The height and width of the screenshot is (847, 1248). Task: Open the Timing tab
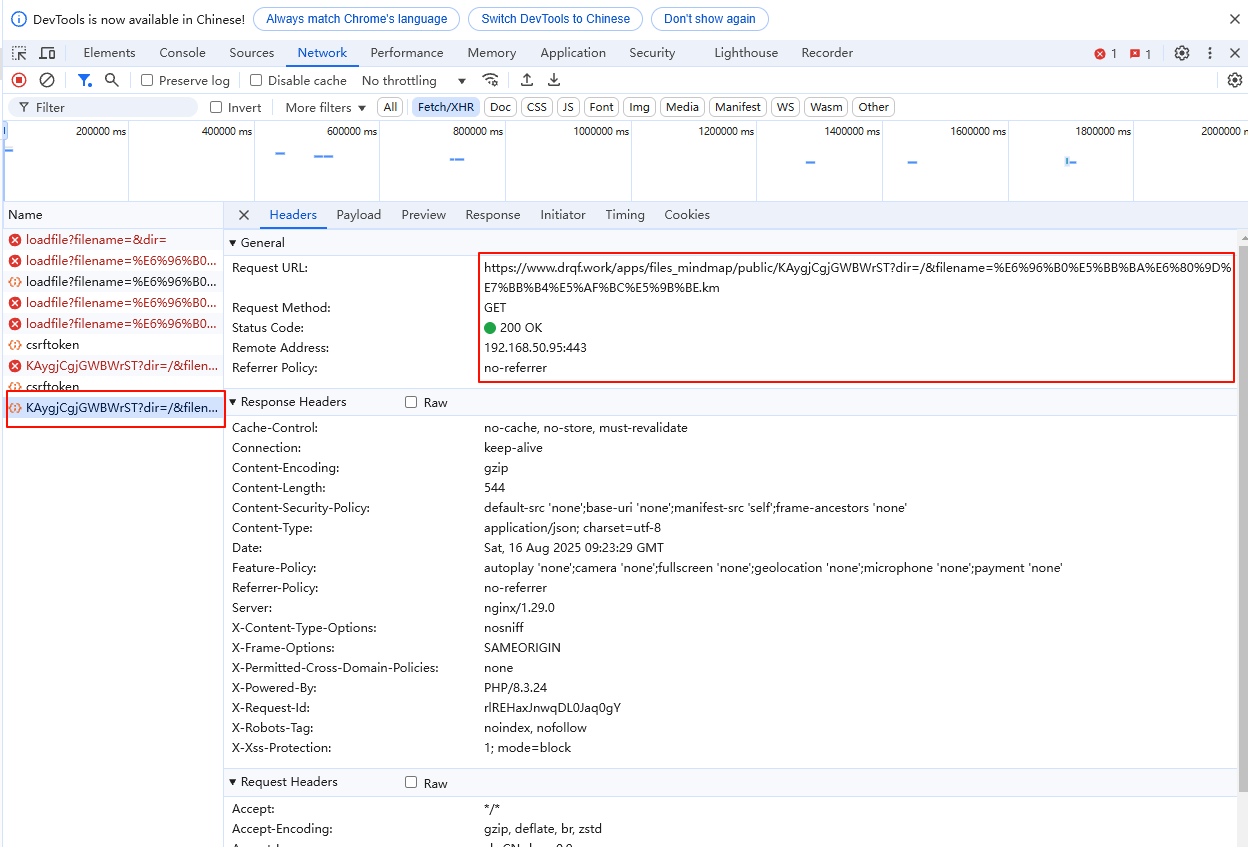point(625,215)
